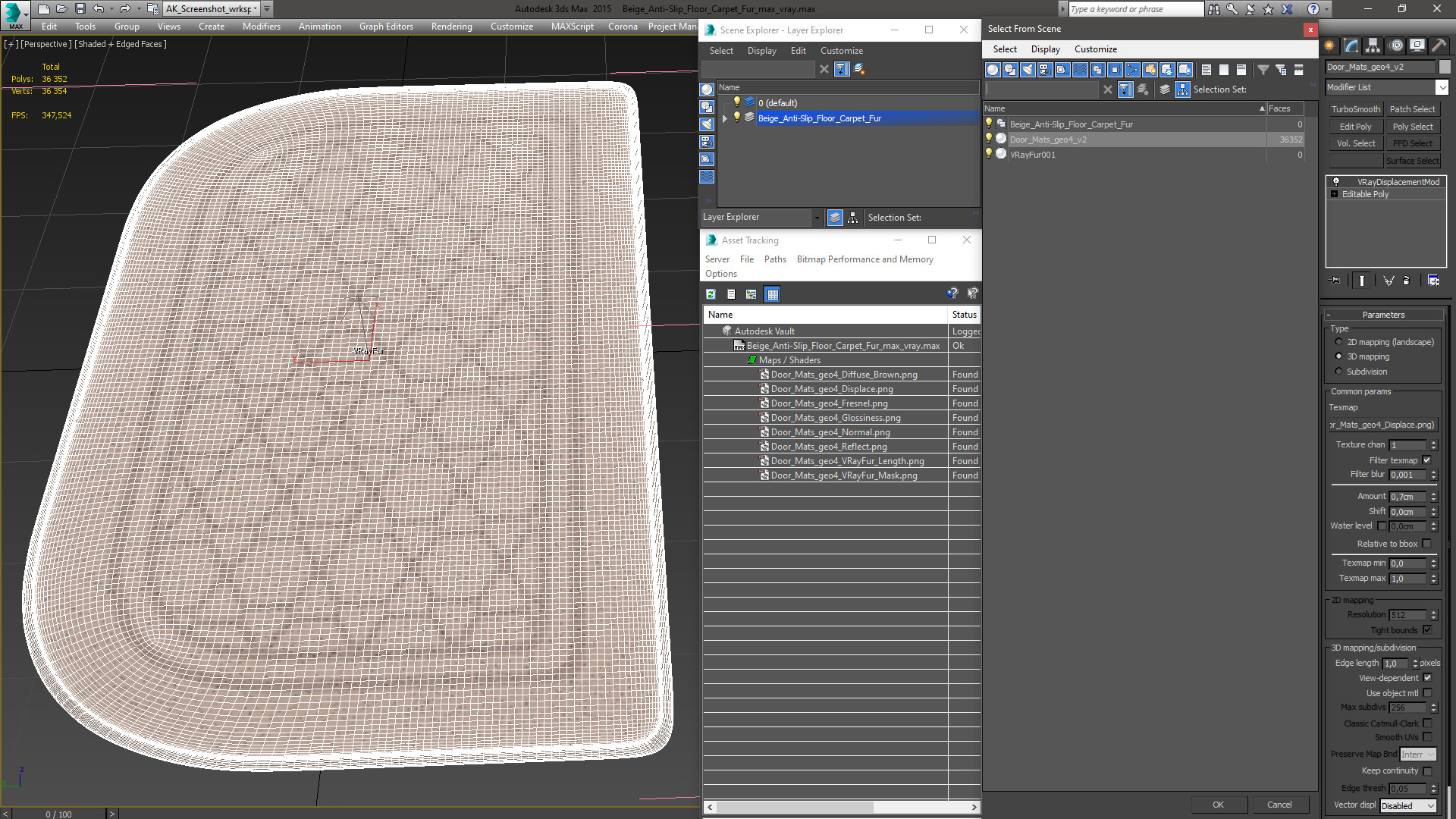Toggle the View-dependent checkbox
The image size is (1456, 819).
click(x=1427, y=678)
